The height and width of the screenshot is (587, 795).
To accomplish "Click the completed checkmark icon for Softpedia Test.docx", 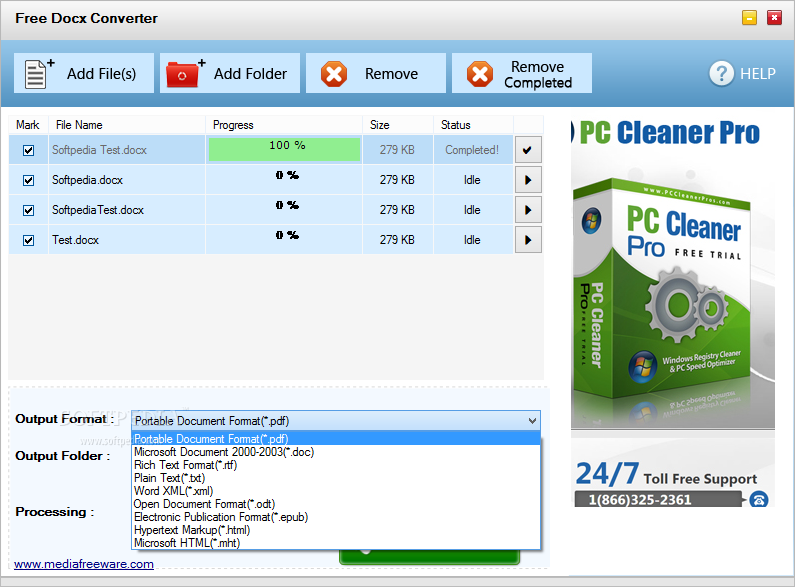I will 528,150.
